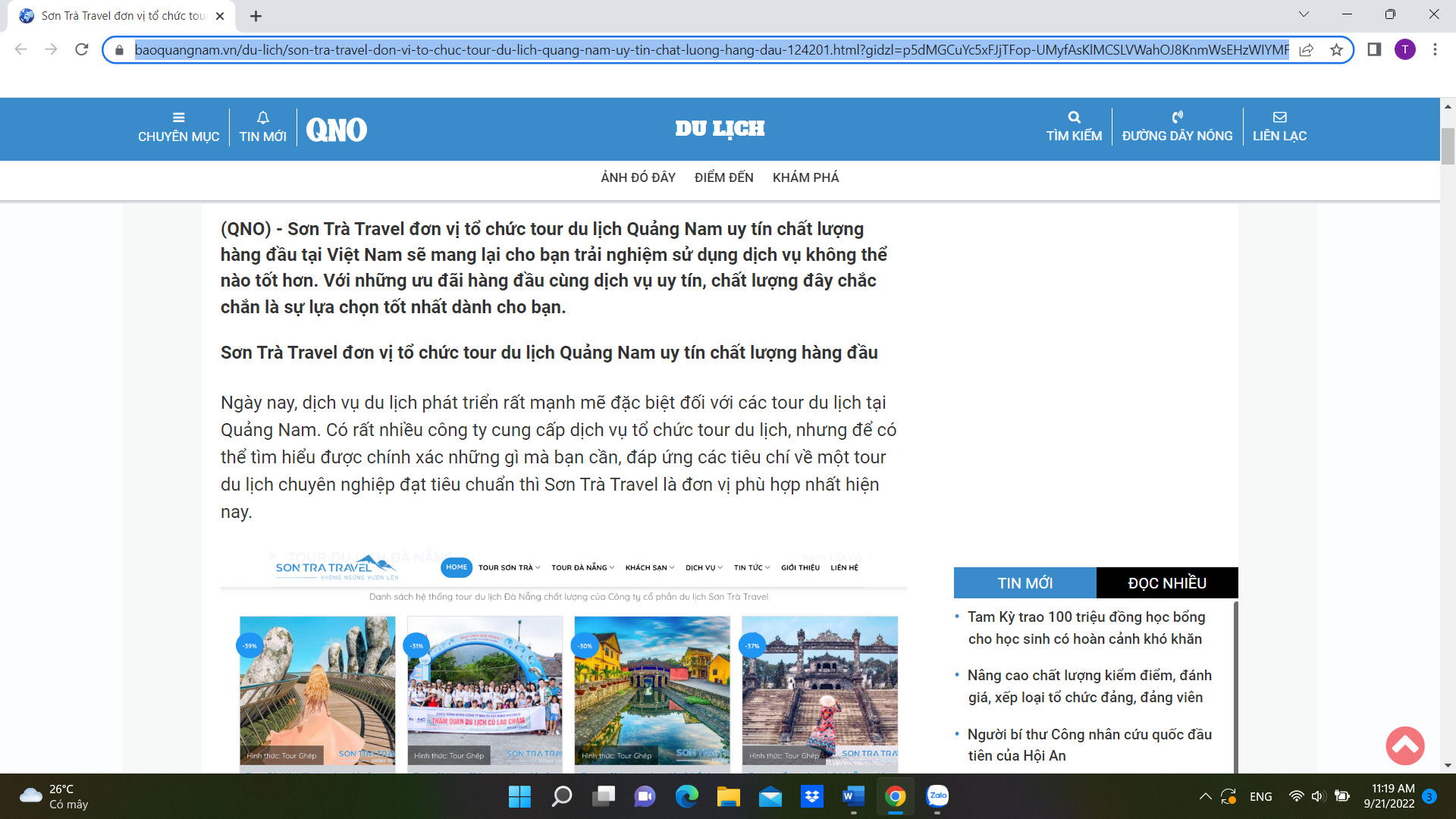Open LIÊN LẠC mail contact
The image size is (1456, 819).
[1279, 127]
